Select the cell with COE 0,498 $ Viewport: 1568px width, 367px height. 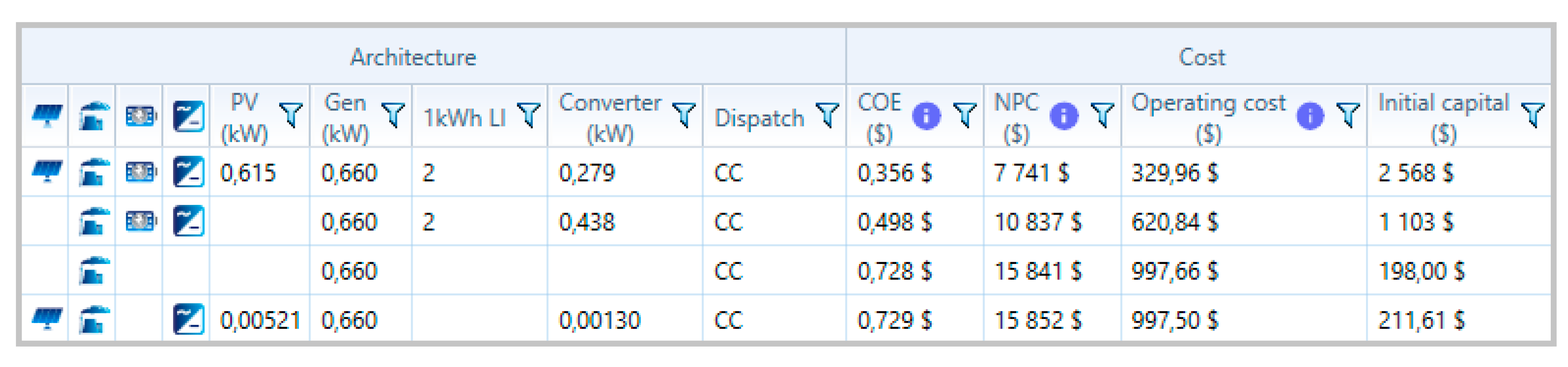pyautogui.click(x=894, y=222)
